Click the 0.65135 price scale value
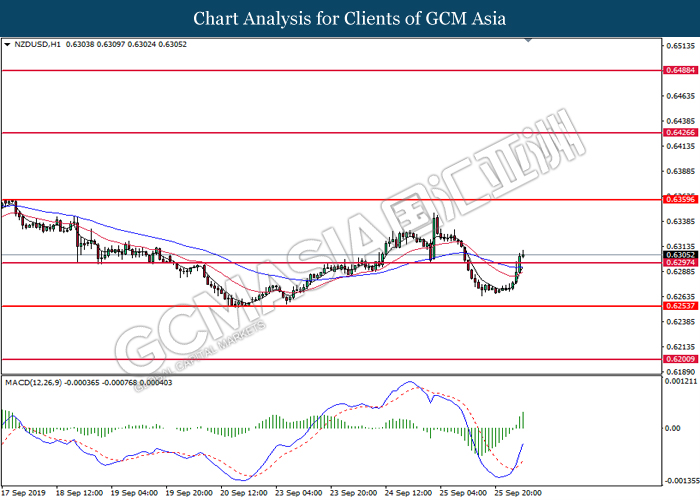 [680, 46]
